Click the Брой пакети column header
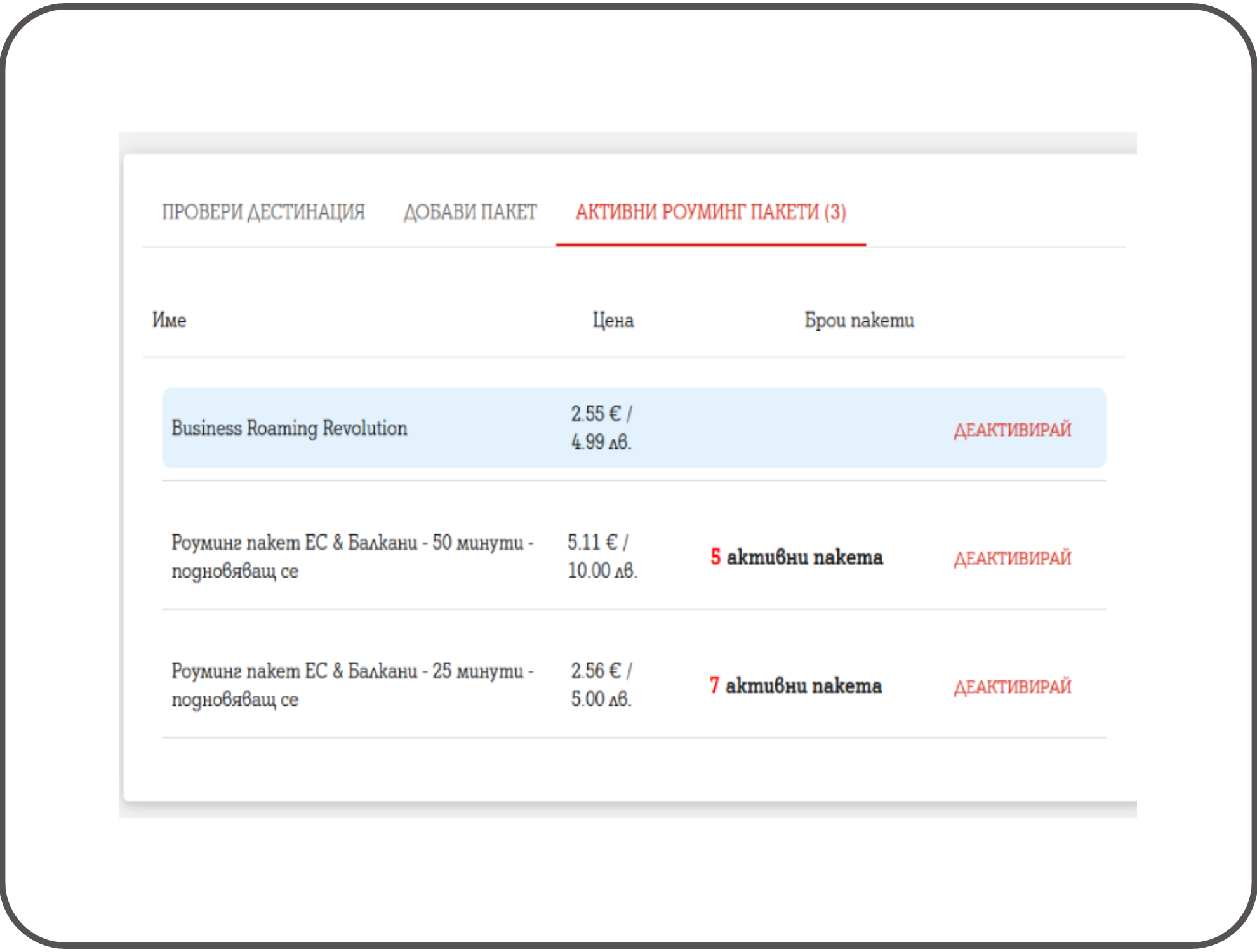 (859, 320)
